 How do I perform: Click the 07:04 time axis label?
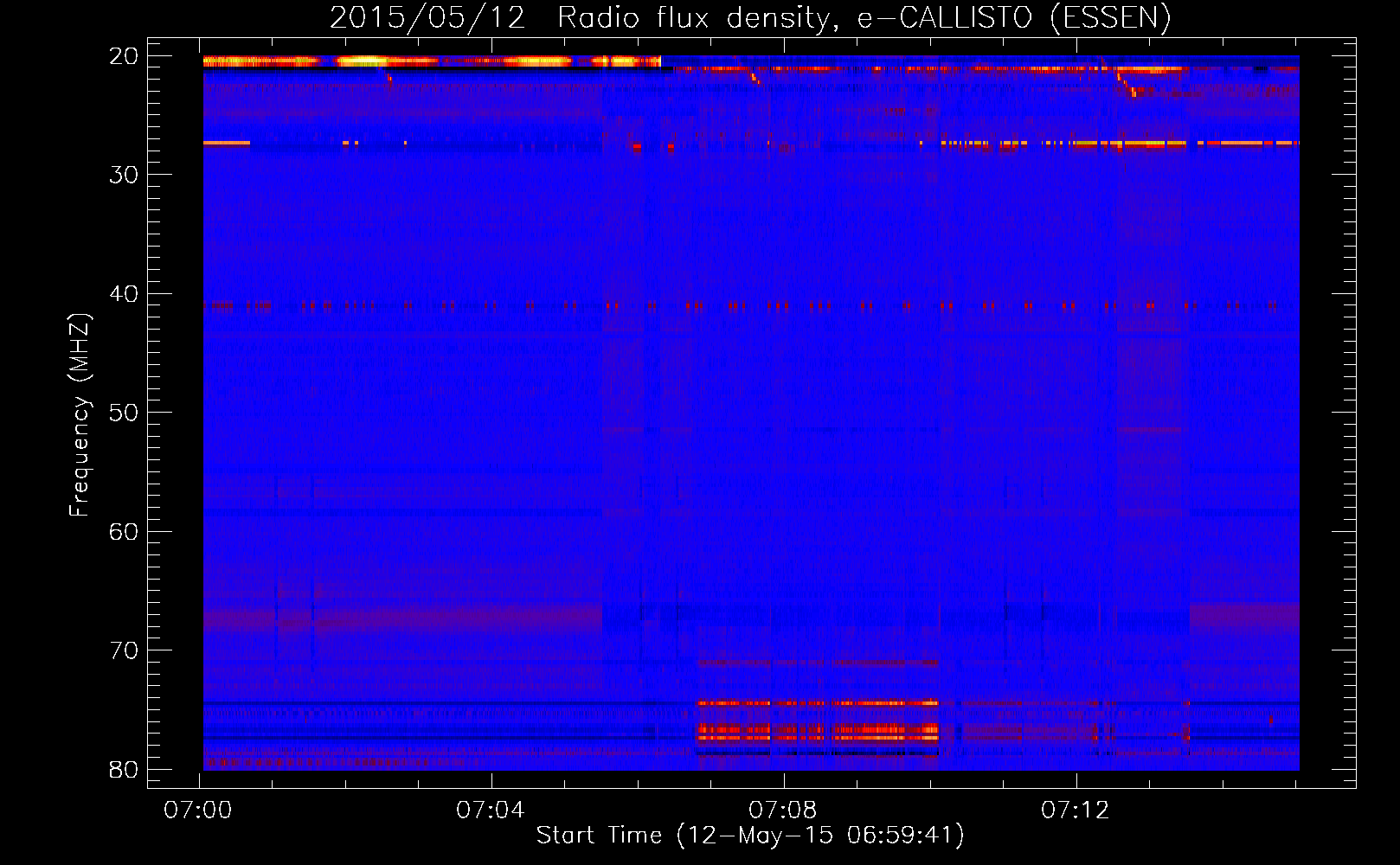[x=491, y=811]
